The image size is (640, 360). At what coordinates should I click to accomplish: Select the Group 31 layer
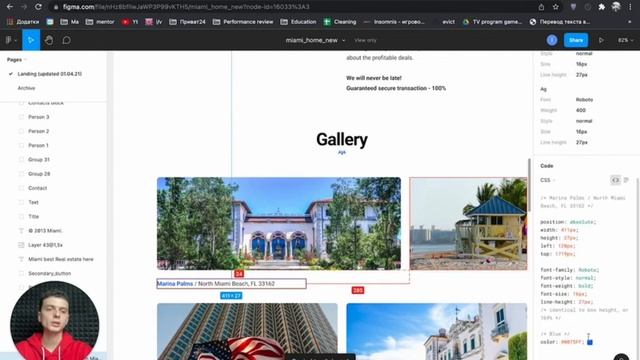pyautogui.click(x=39, y=160)
